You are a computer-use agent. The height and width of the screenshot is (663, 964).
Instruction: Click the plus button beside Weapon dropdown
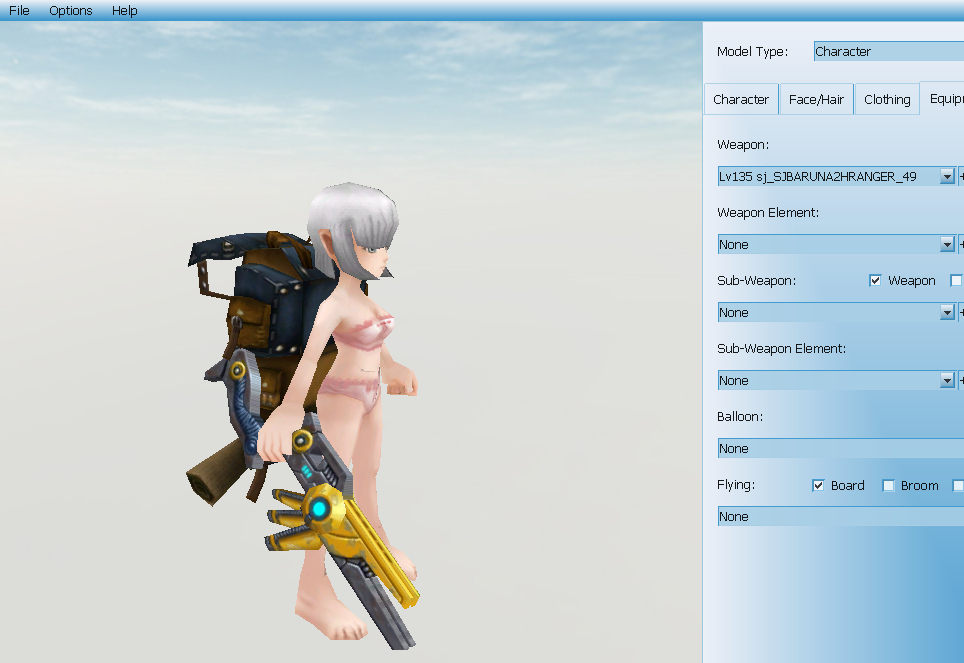point(961,177)
